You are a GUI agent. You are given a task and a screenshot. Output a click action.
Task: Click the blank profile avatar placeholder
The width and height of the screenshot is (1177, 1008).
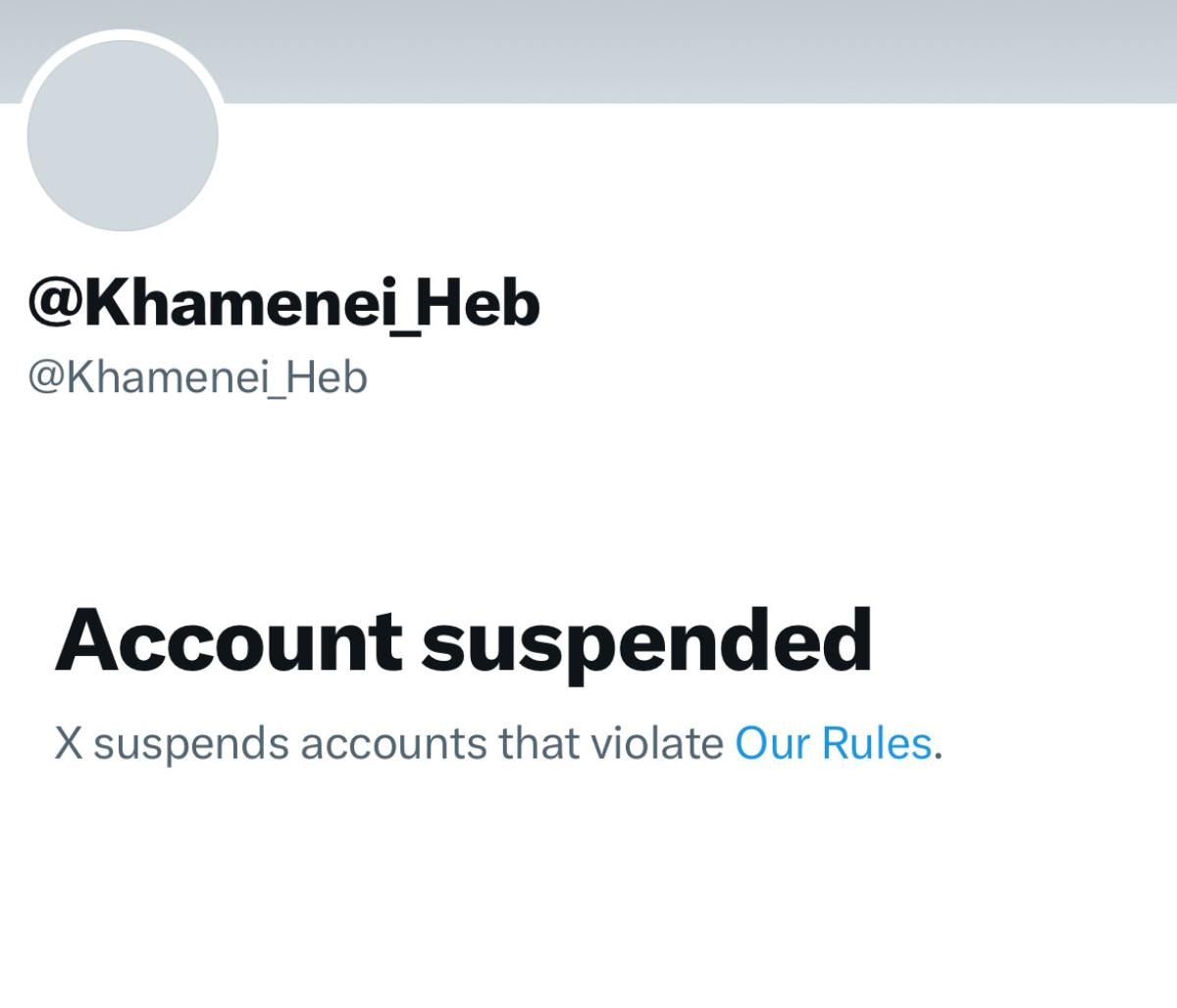(123, 136)
